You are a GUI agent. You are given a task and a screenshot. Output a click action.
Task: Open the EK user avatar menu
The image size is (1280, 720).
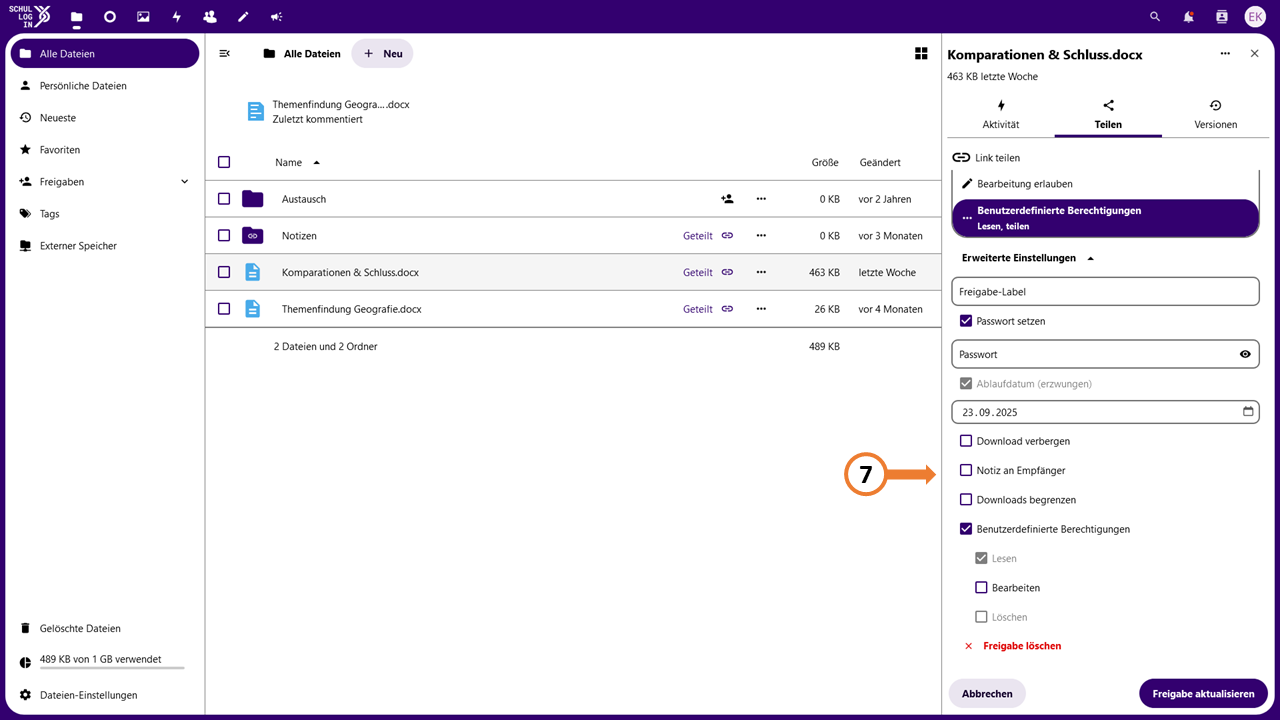coord(1255,17)
